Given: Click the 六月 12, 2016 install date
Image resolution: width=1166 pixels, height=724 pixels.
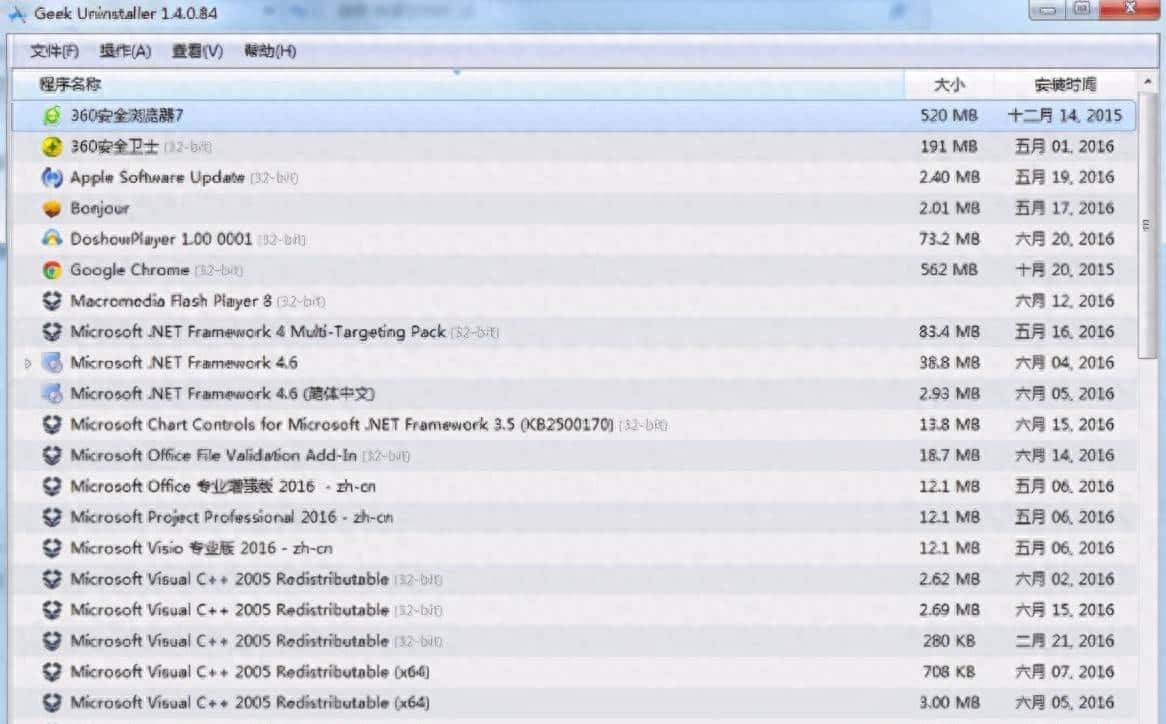Looking at the screenshot, I should pyautogui.click(x=1065, y=301).
